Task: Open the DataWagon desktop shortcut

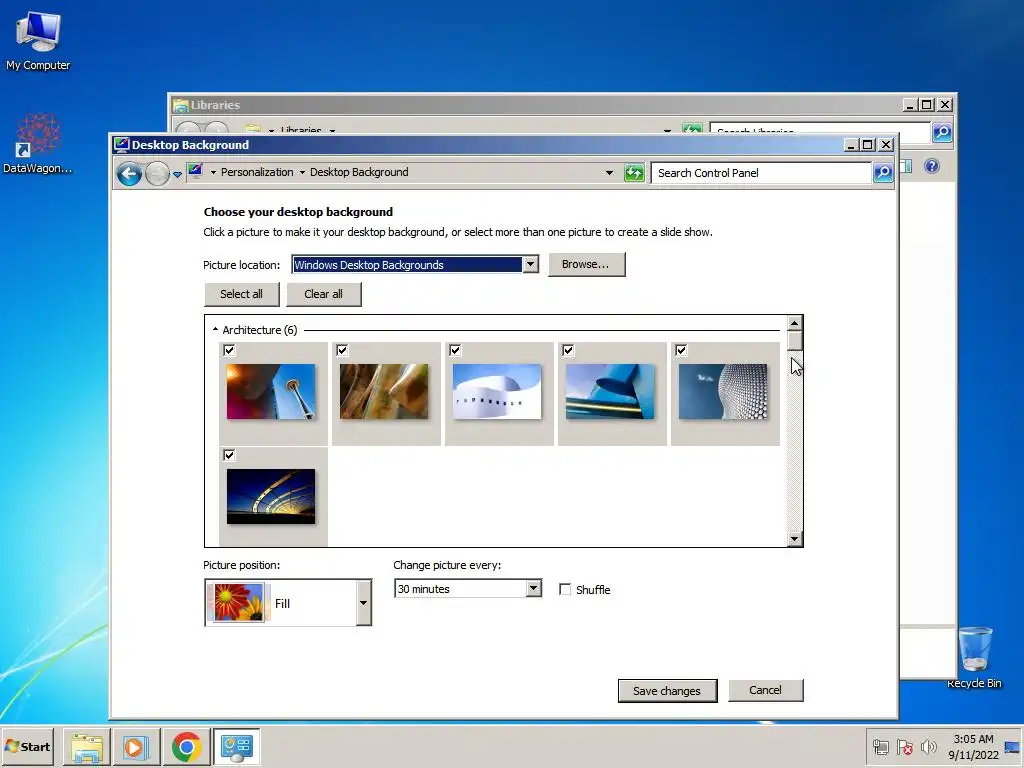Action: (x=37, y=144)
